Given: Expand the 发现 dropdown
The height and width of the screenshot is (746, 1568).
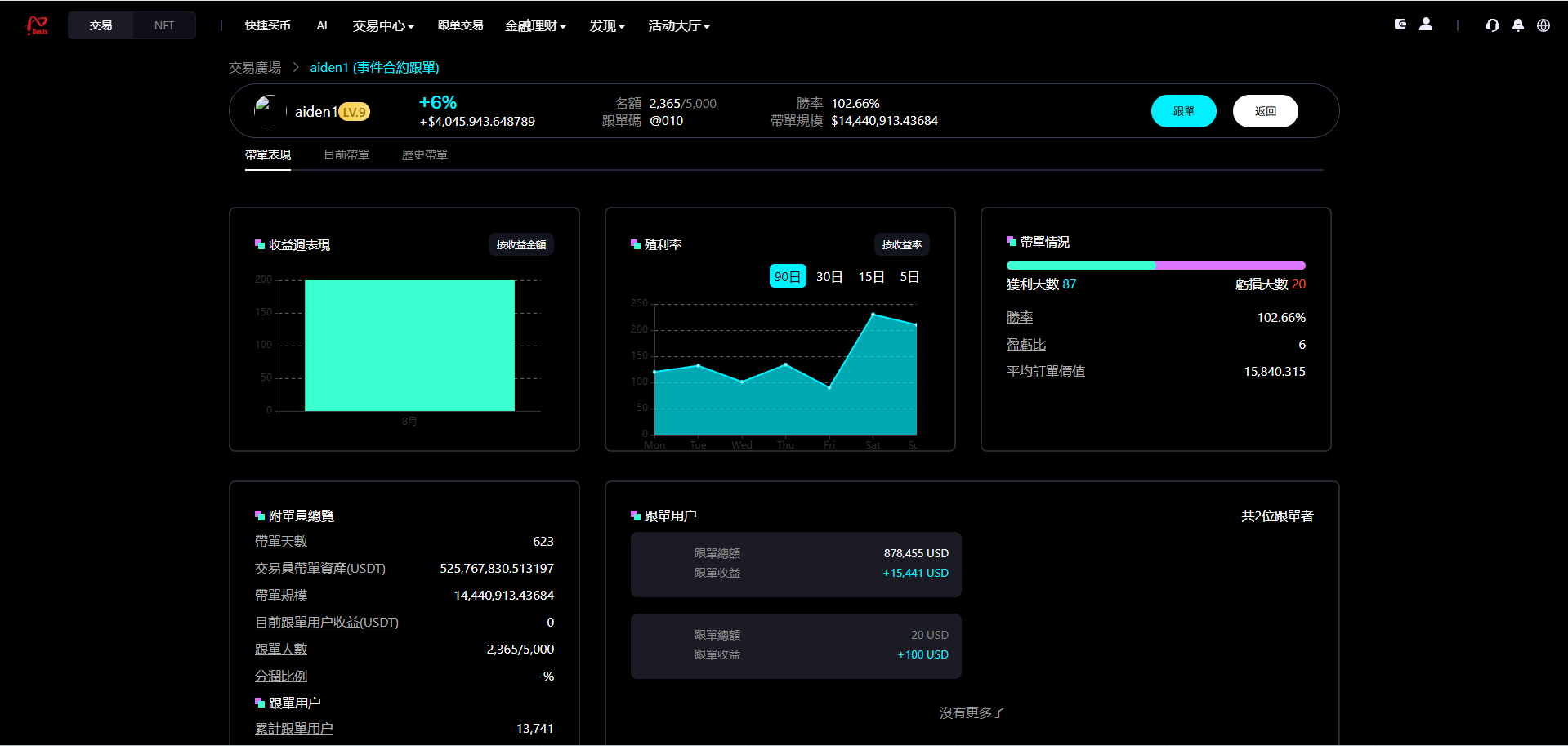Looking at the screenshot, I should tap(606, 25).
